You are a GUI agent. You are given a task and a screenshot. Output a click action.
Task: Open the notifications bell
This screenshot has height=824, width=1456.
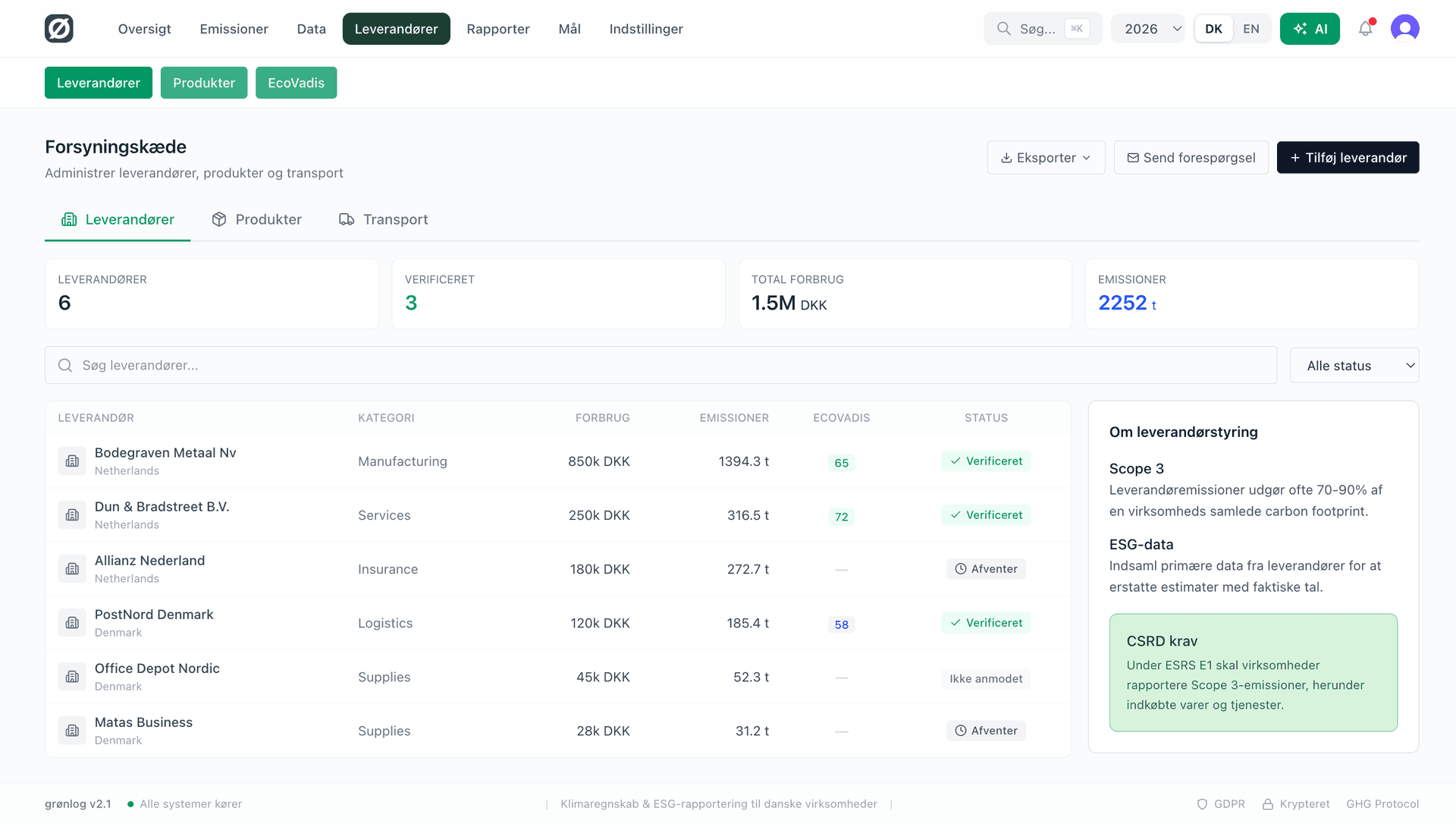click(1365, 29)
